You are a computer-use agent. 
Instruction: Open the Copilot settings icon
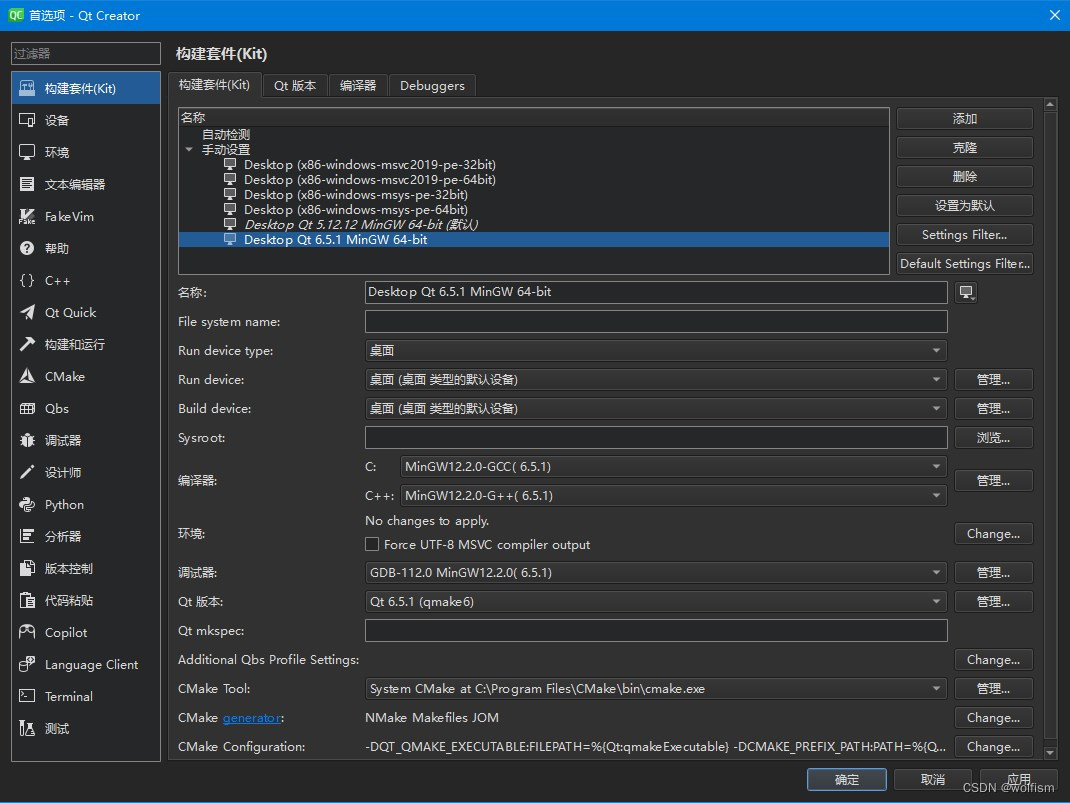(x=27, y=632)
